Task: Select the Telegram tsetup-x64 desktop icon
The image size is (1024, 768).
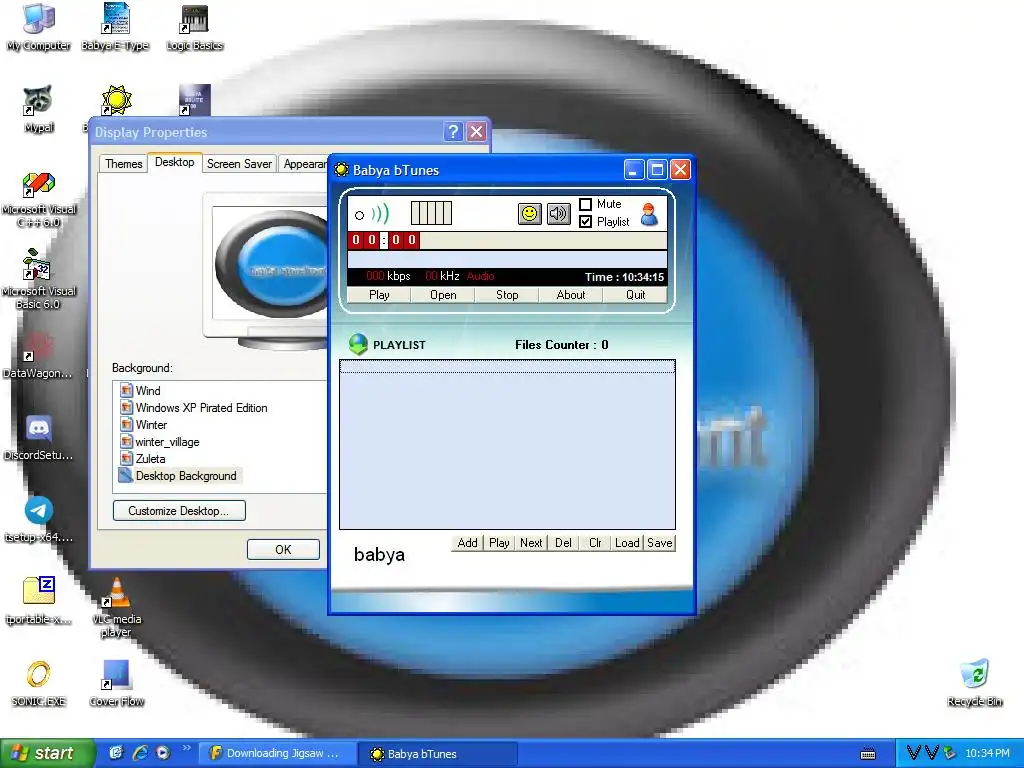Action: pos(39,520)
